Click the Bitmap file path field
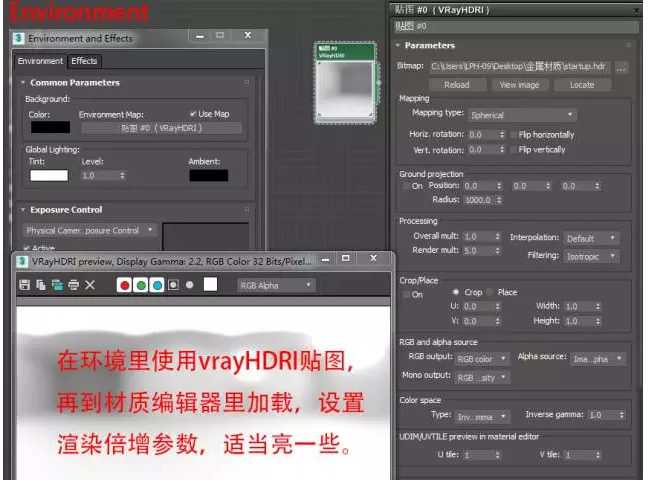 pyautogui.click(x=520, y=67)
